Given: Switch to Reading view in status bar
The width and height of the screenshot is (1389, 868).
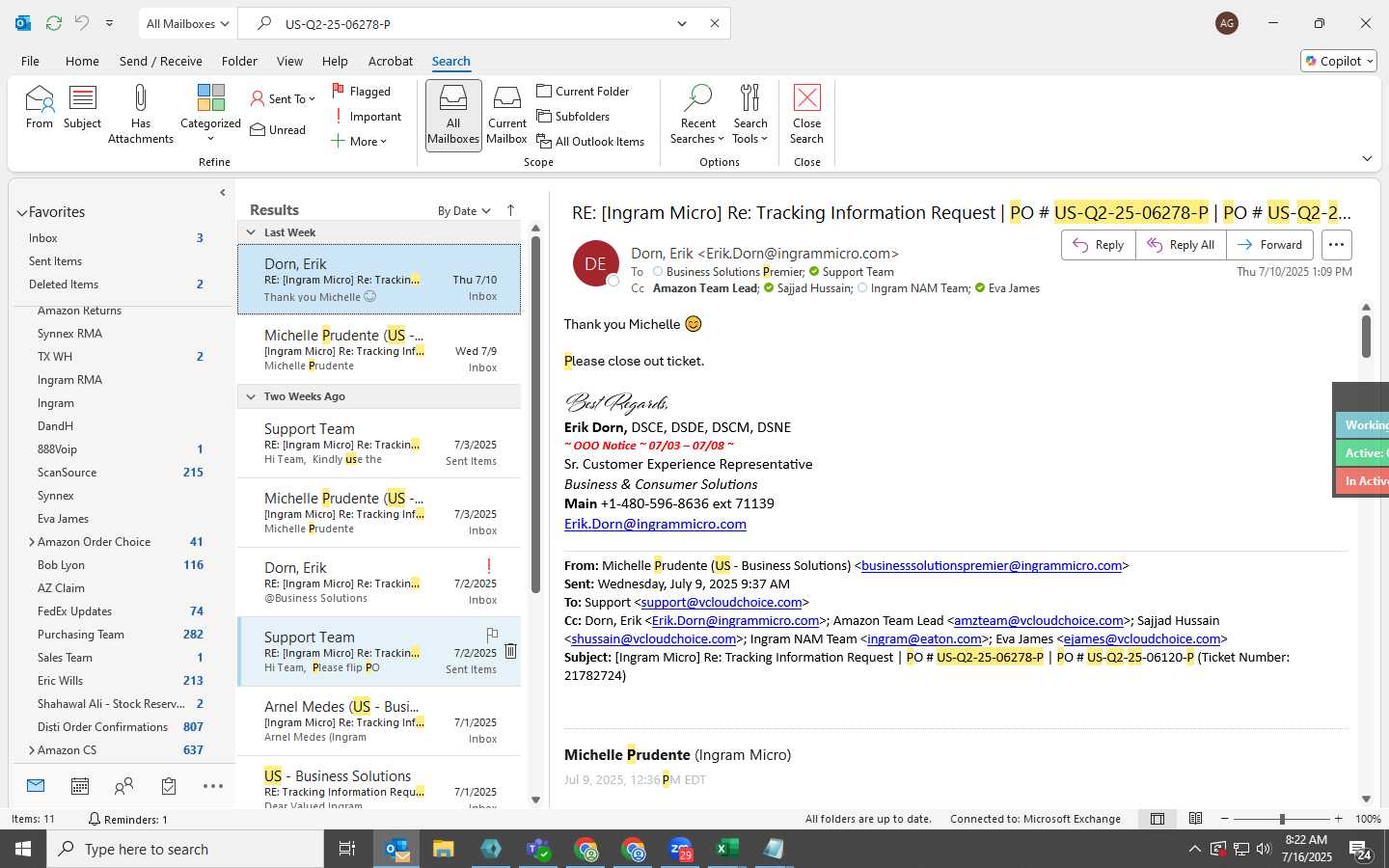Looking at the screenshot, I should [x=1196, y=819].
